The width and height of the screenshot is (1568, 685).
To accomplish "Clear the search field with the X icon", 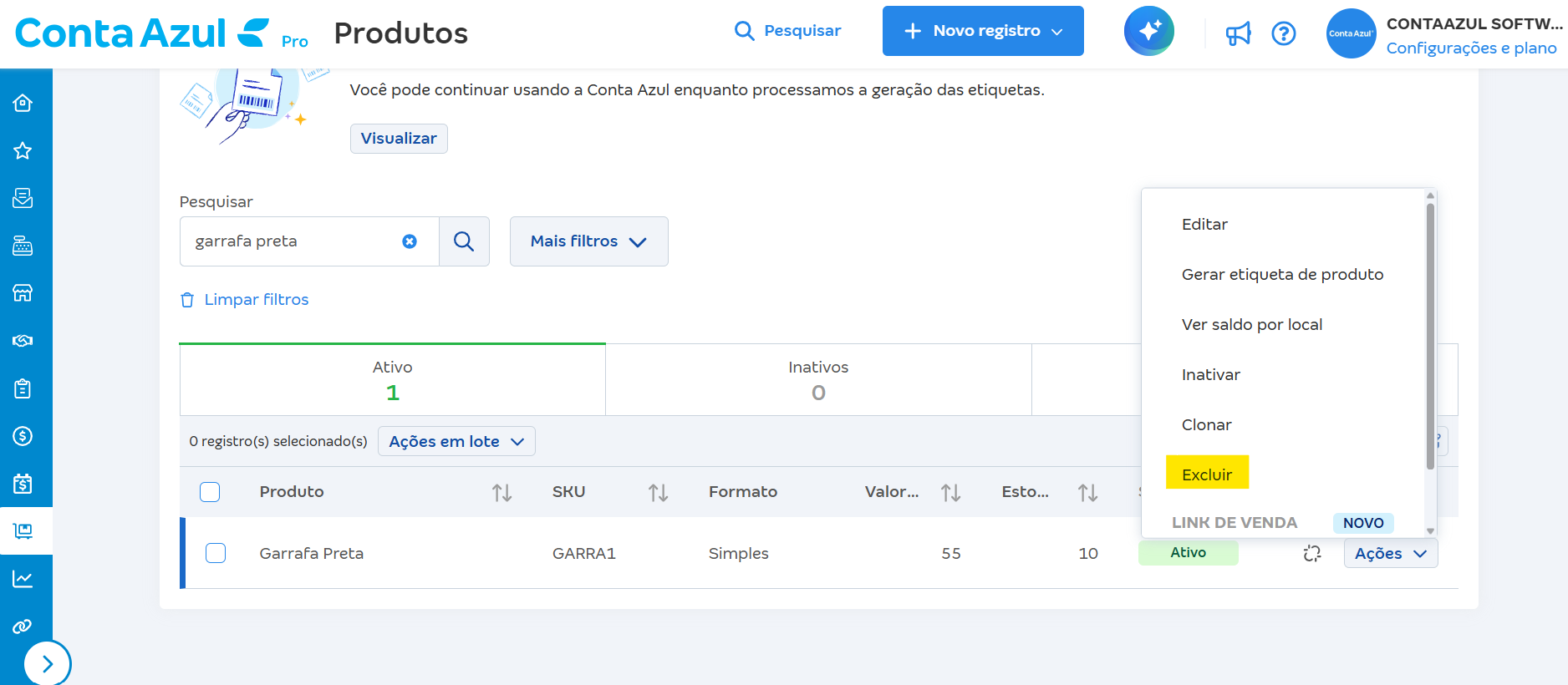I will [410, 241].
